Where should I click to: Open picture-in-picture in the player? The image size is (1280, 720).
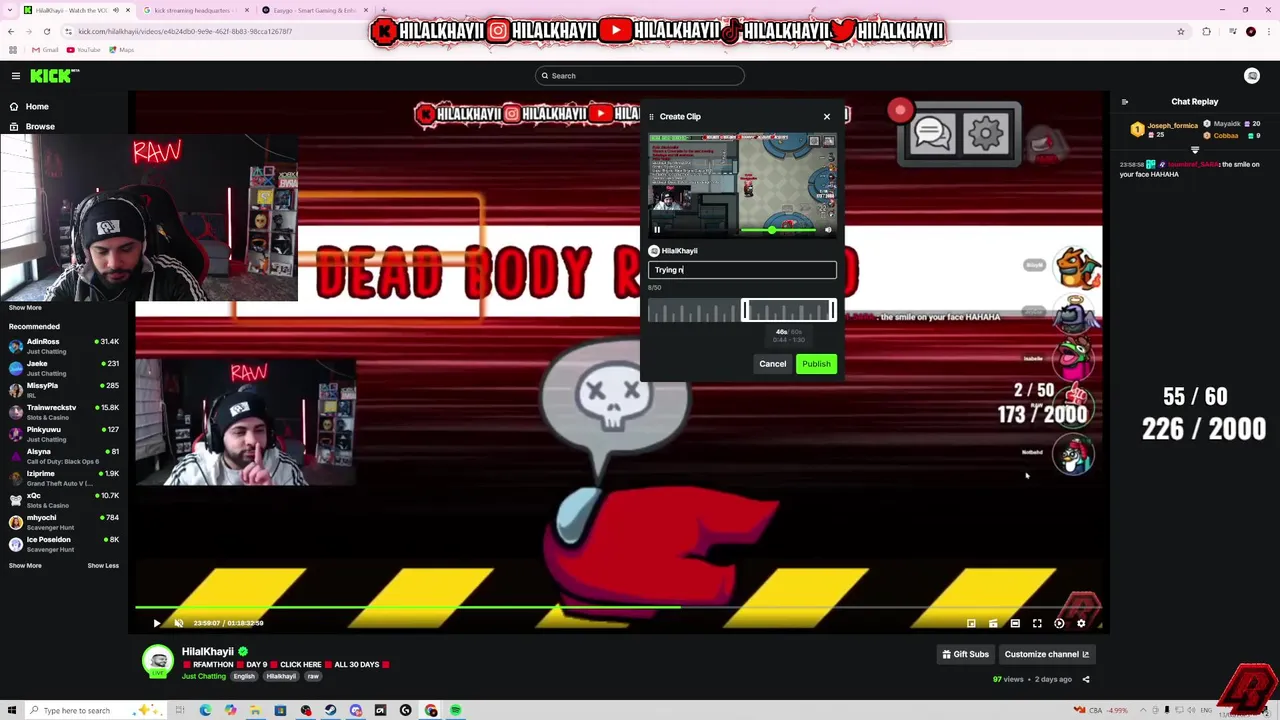tap(971, 623)
